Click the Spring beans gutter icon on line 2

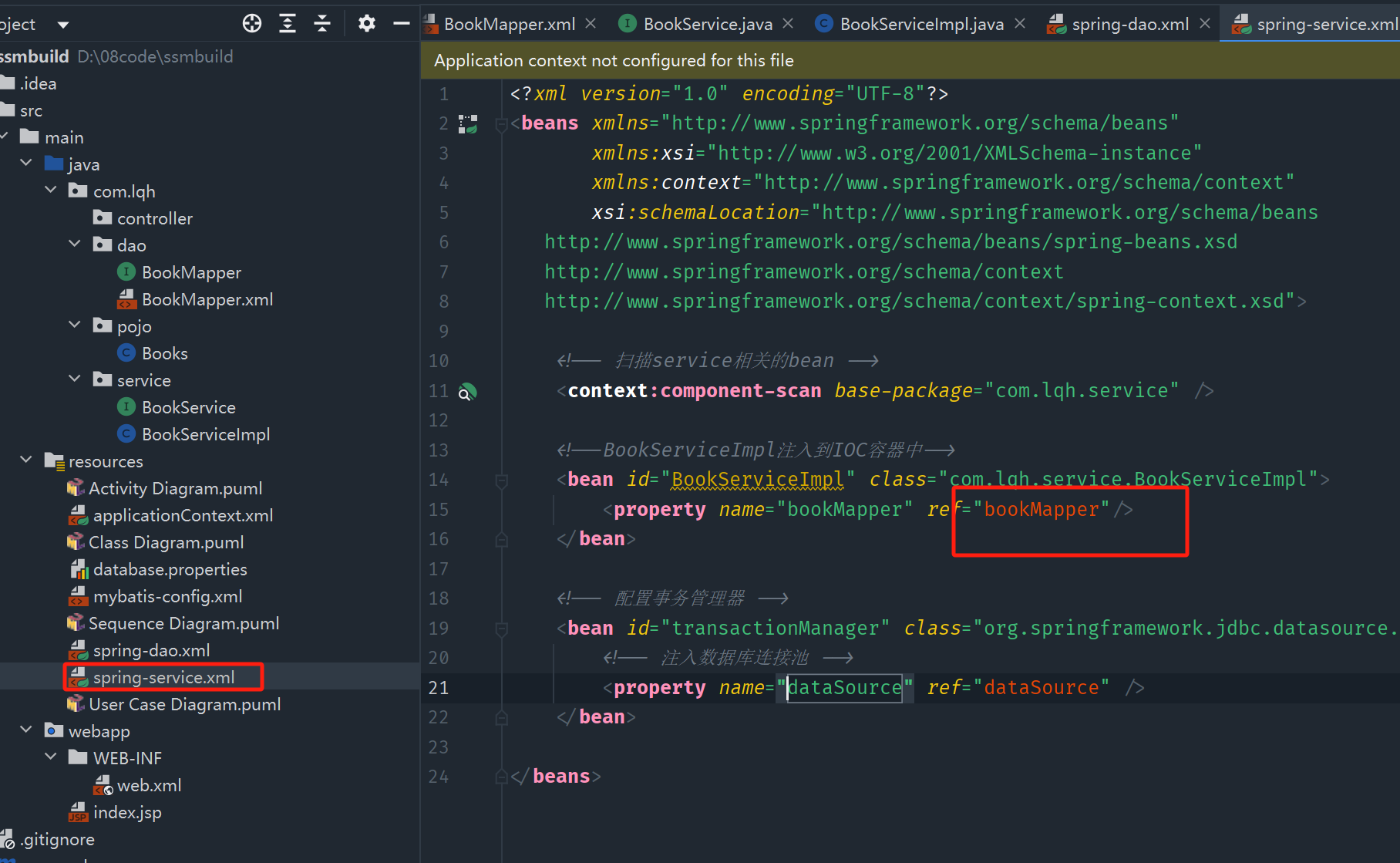tap(468, 123)
